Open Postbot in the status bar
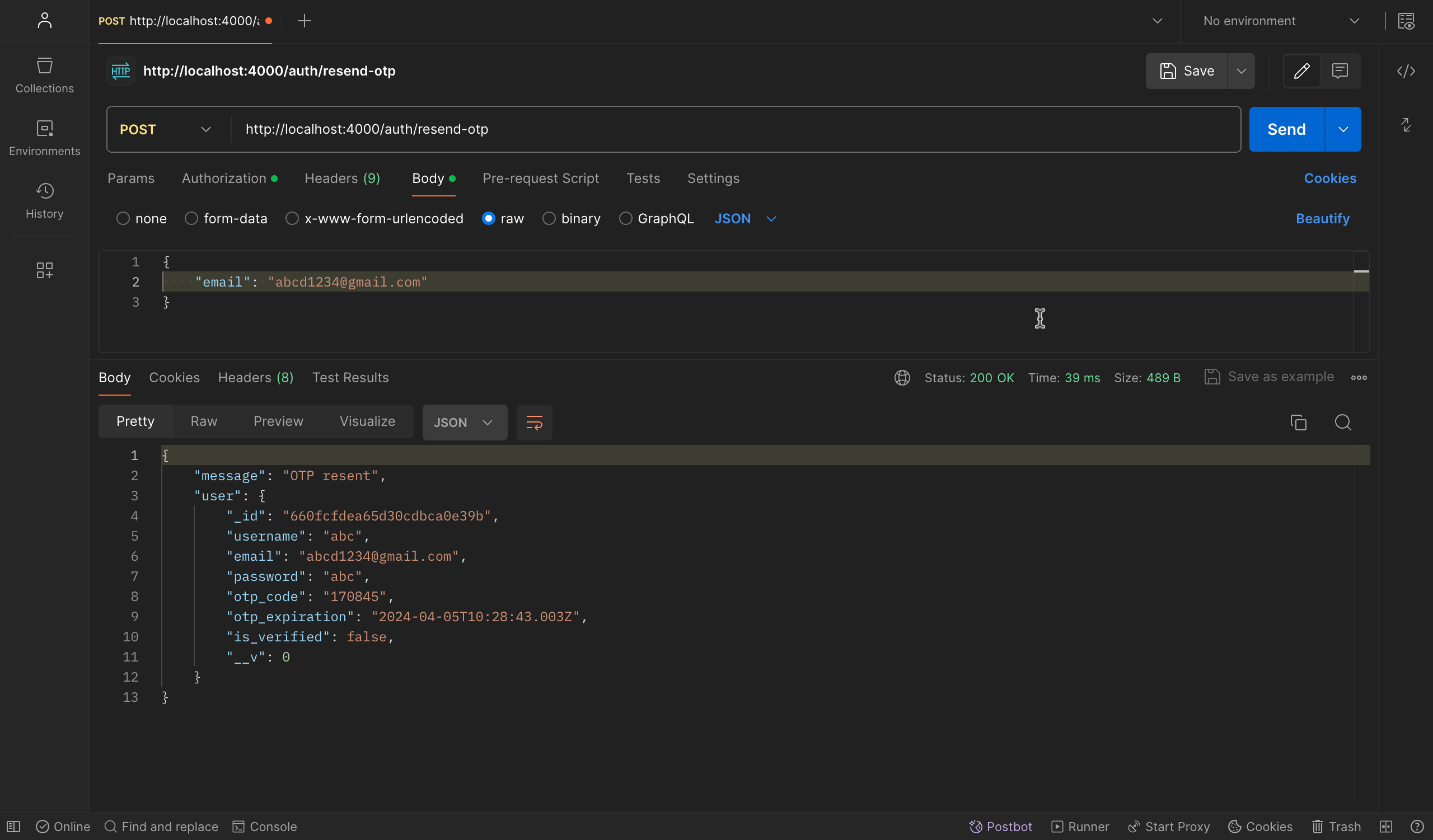The height and width of the screenshot is (840, 1433). (1000, 827)
